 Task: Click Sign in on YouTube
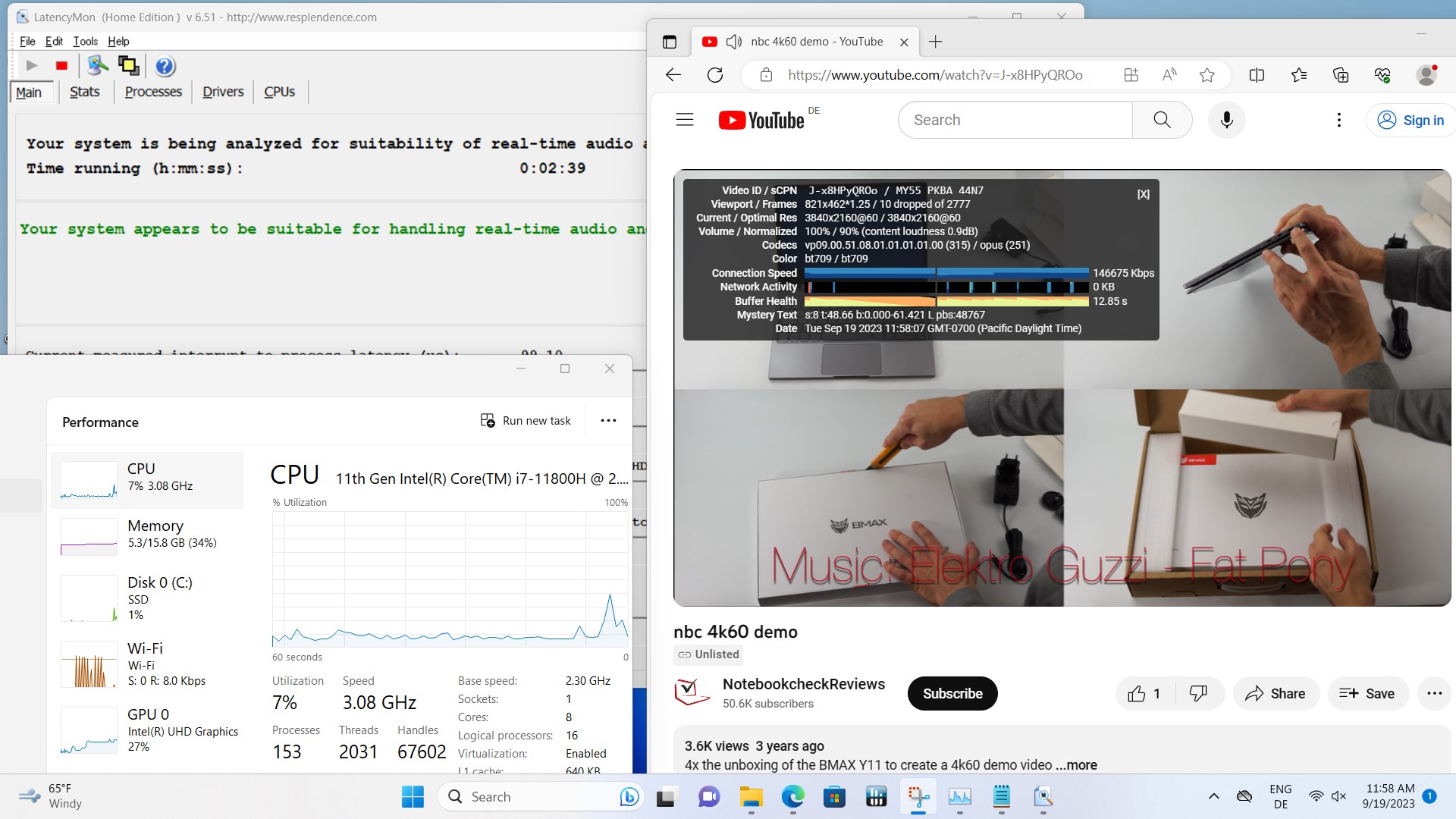click(x=1411, y=120)
